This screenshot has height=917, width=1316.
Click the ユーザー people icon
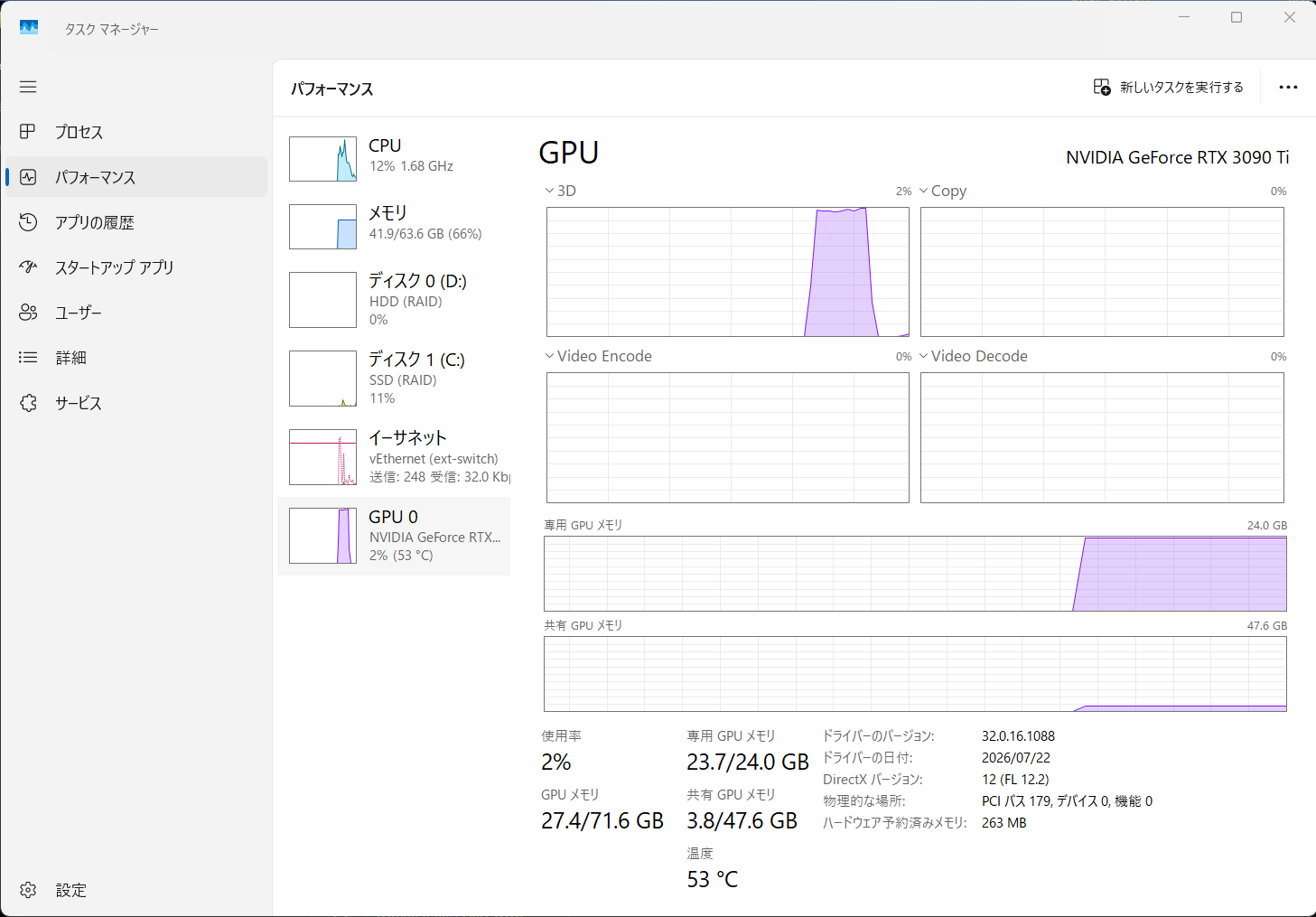(x=28, y=313)
